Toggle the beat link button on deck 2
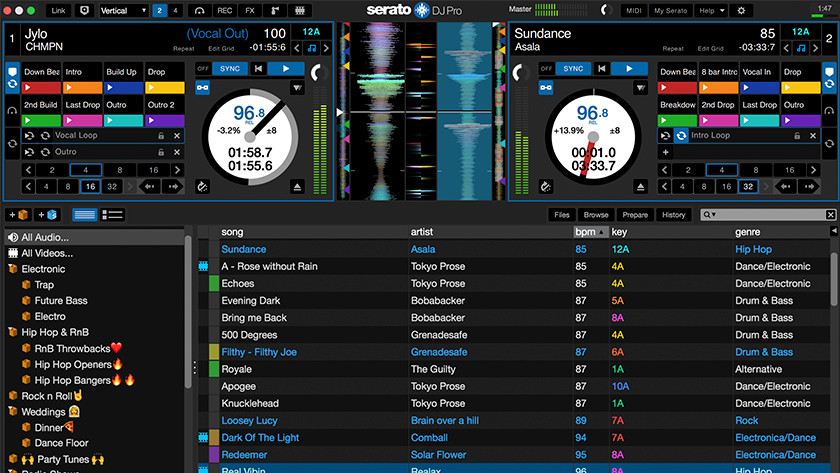 (x=545, y=87)
